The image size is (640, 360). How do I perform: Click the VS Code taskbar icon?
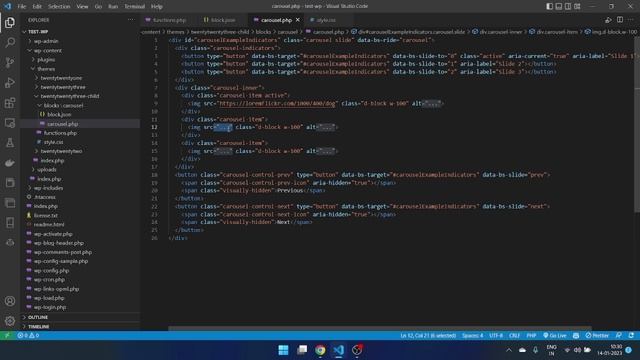[338, 350]
